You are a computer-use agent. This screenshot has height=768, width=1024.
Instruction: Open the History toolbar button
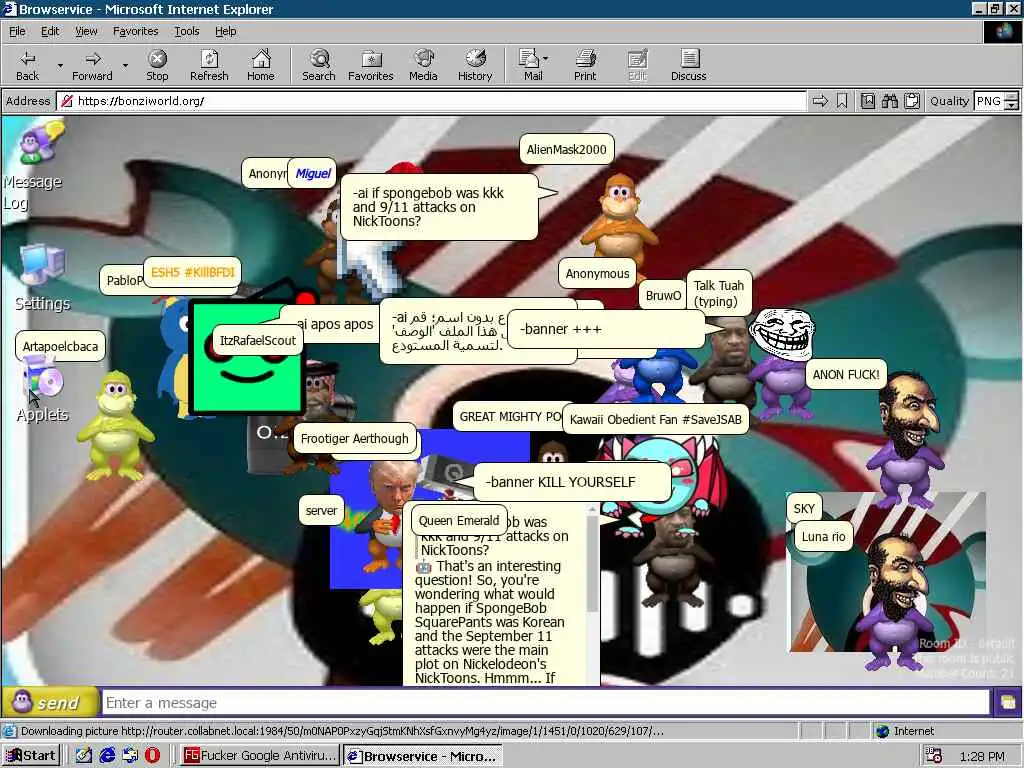coord(475,65)
